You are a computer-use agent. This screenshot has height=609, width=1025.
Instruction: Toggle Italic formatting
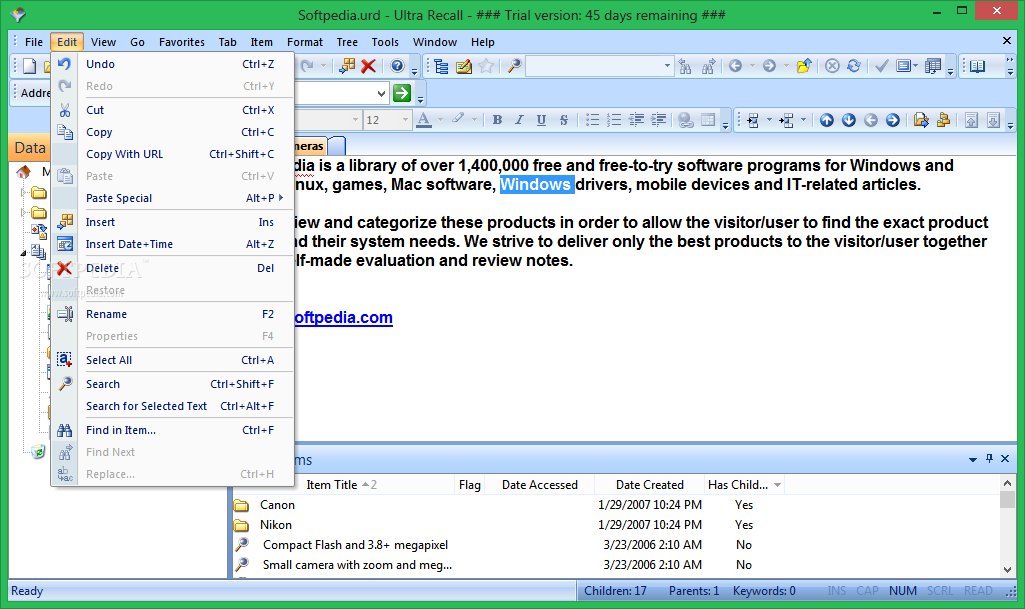coord(519,120)
